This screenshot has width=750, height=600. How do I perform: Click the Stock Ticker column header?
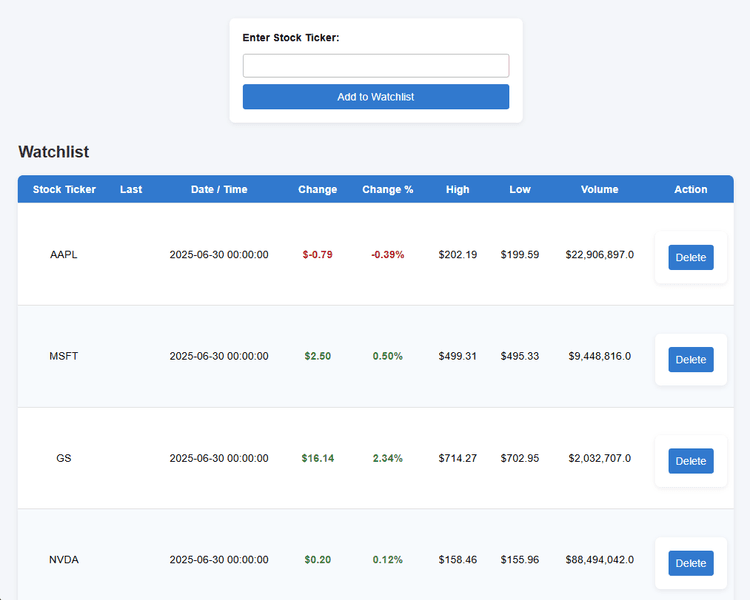[x=64, y=189]
